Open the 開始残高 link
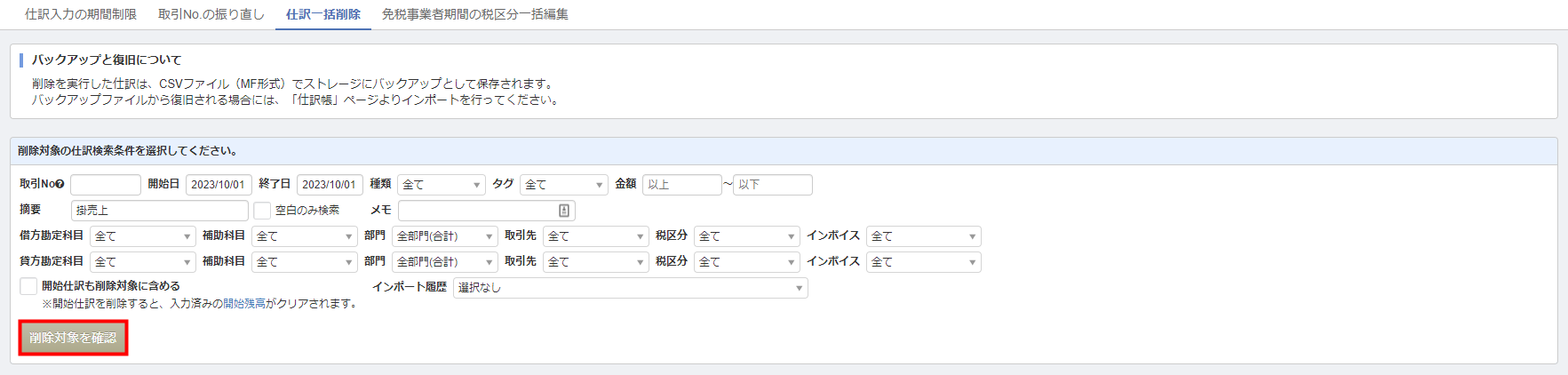Image resolution: width=1568 pixels, height=375 pixels. [x=244, y=304]
